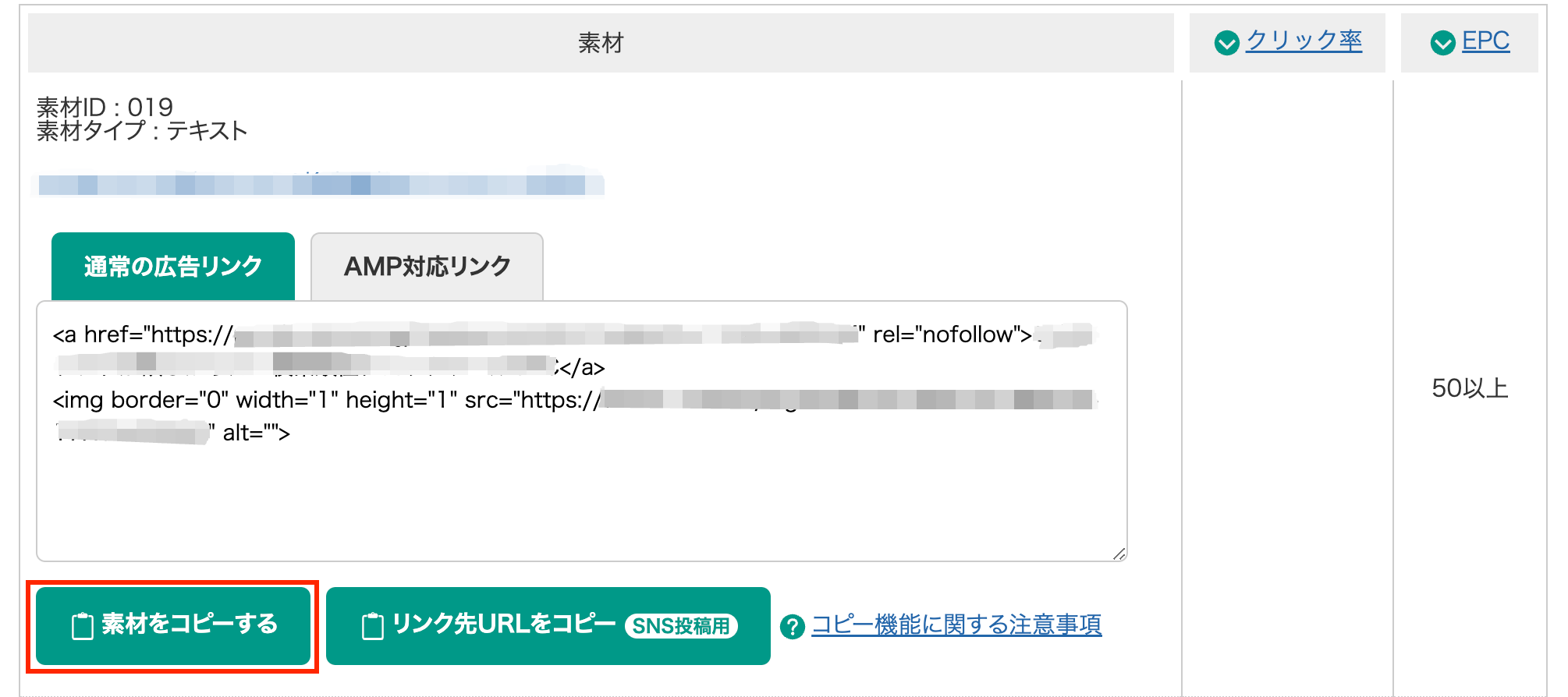Viewport: 1568px width, 697px height.
Task: Click the blurred ad text preview
Action: (x=320, y=184)
